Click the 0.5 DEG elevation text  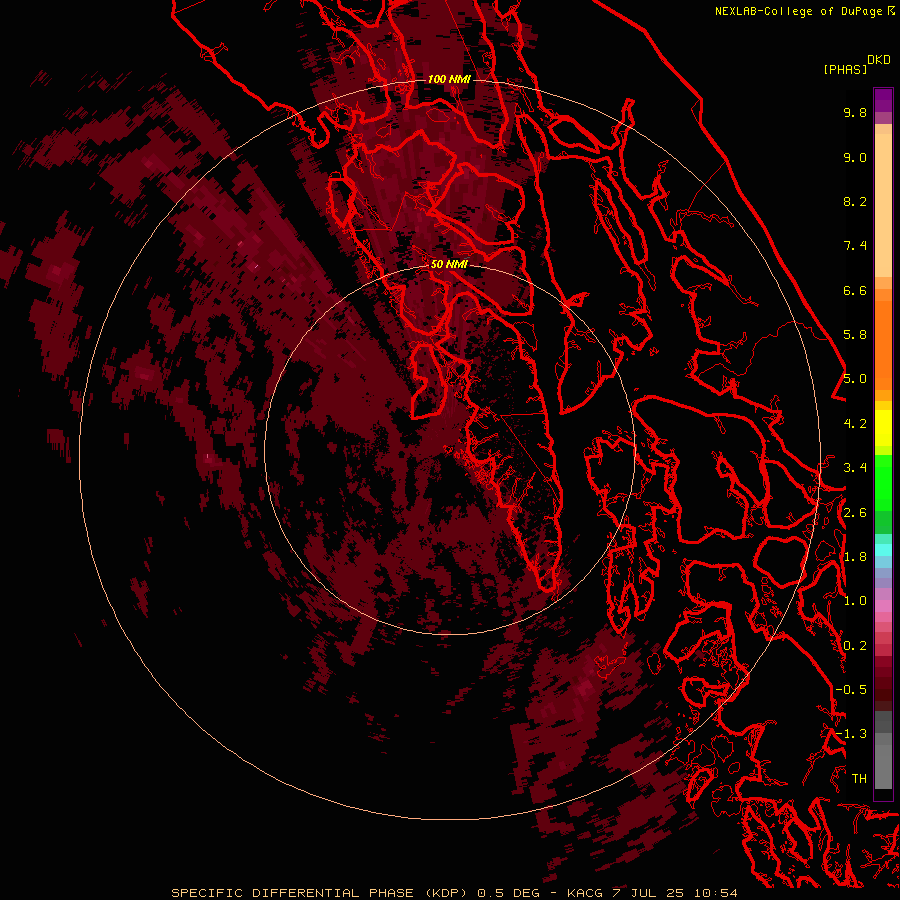pyautogui.click(x=509, y=893)
